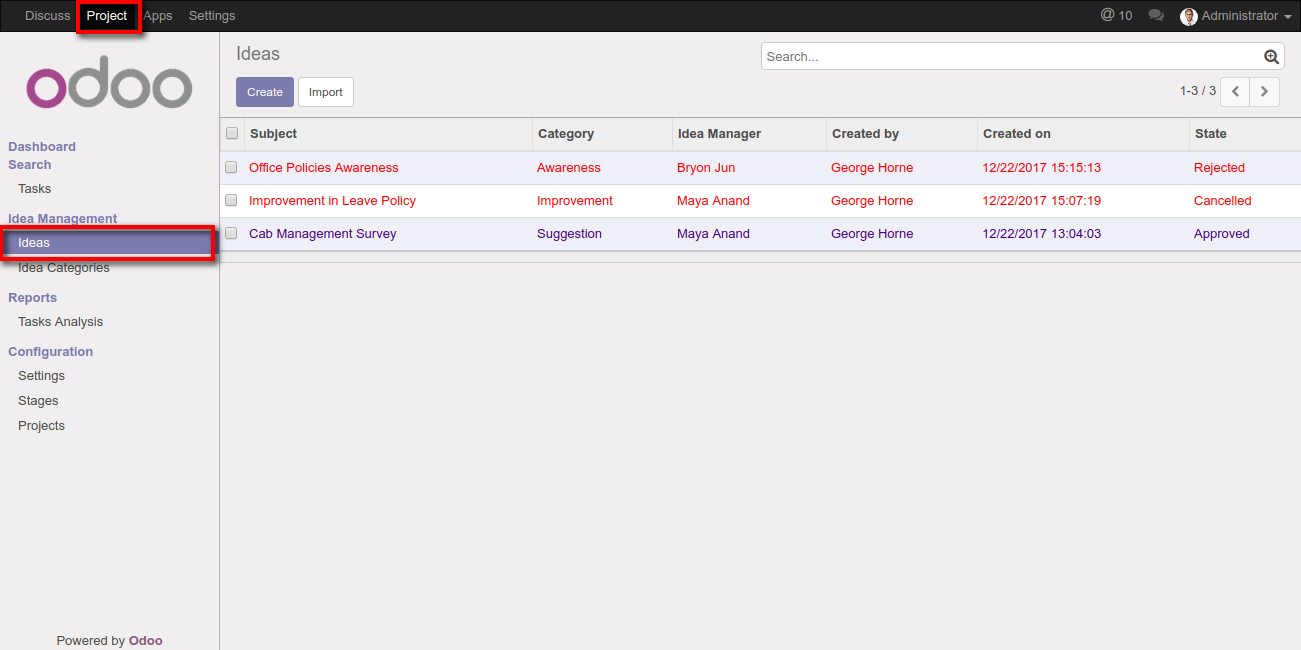Click the Awareness category cell
This screenshot has width=1301, height=650.
(569, 168)
